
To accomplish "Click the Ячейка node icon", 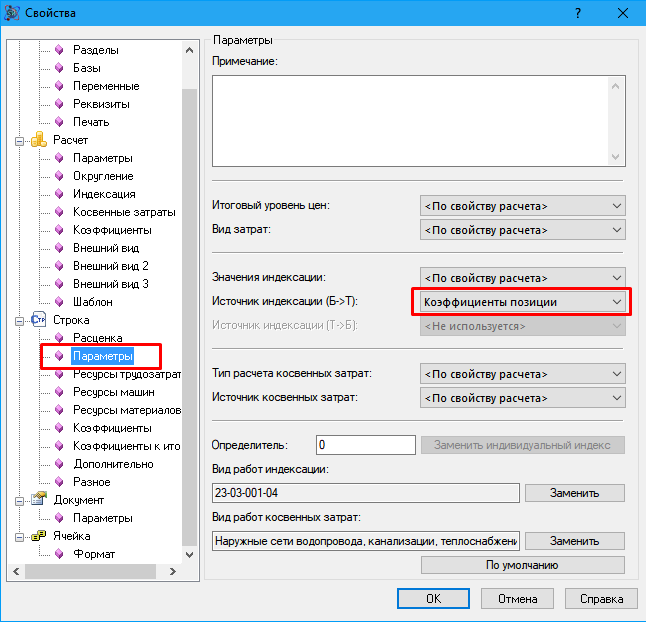I will (x=39, y=535).
